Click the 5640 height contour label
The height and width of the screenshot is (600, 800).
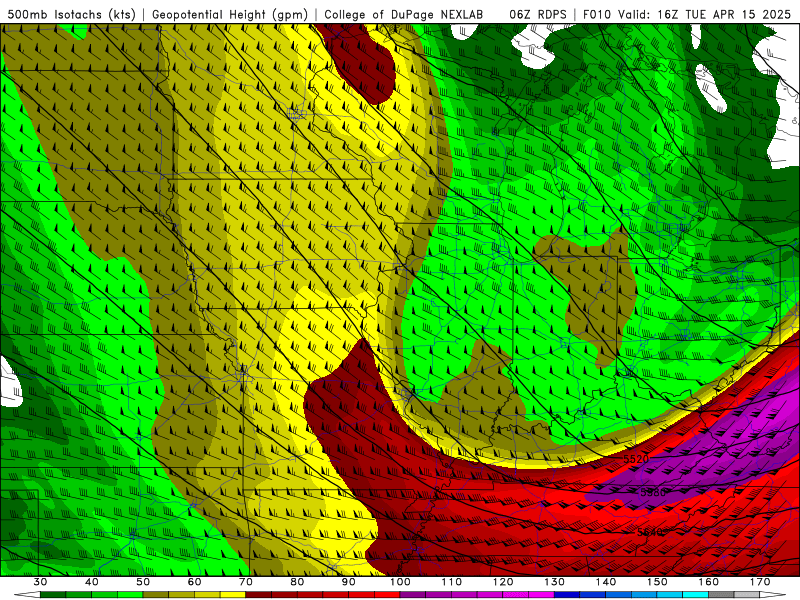650,532
